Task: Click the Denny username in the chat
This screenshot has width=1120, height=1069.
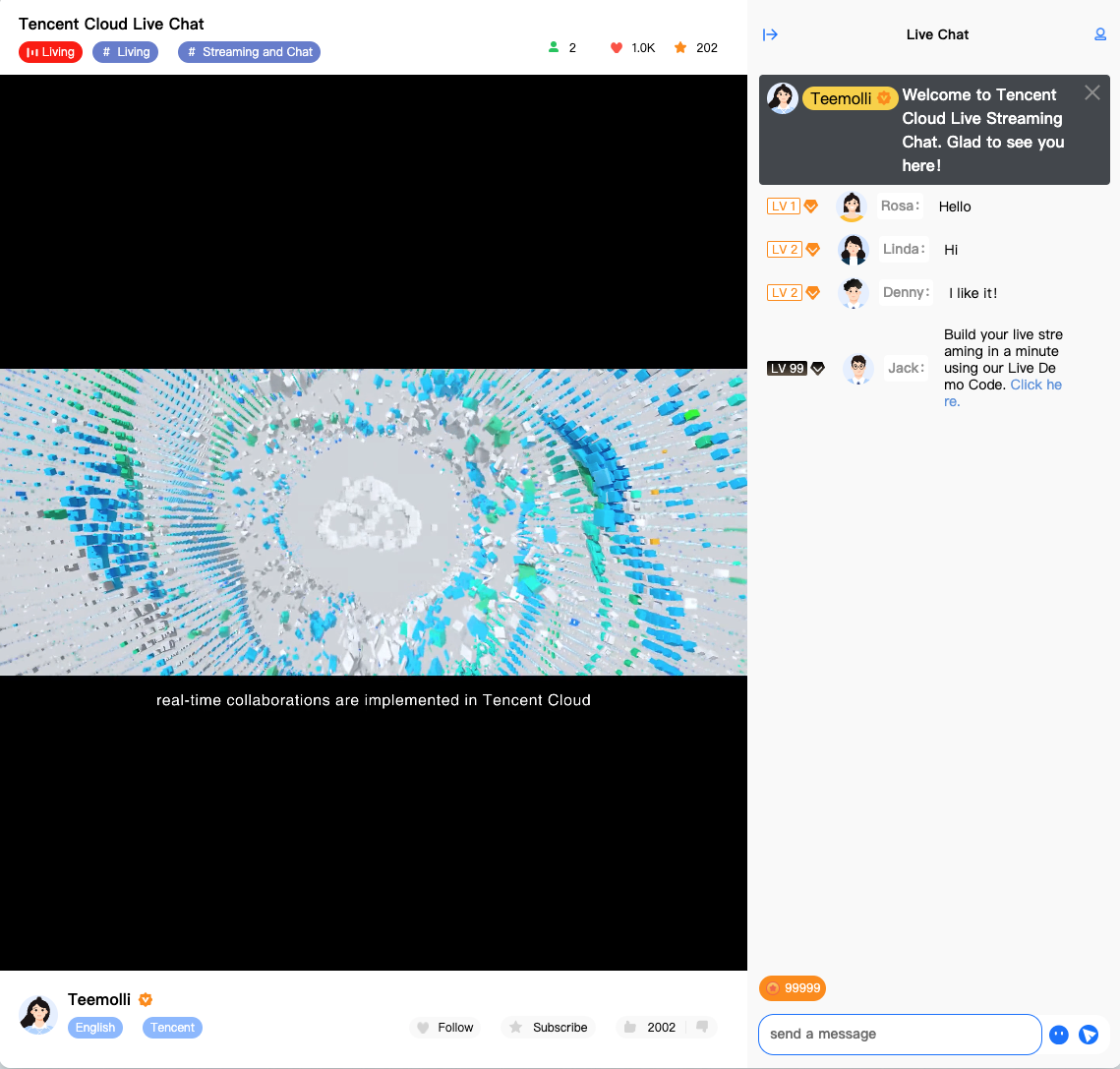Action: 906,292
